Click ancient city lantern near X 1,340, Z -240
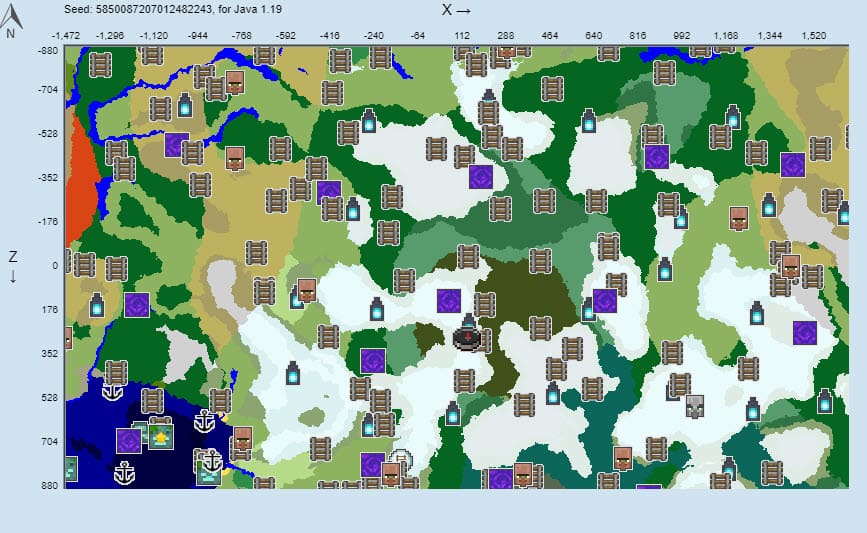This screenshot has height=533, width=867. [769, 205]
